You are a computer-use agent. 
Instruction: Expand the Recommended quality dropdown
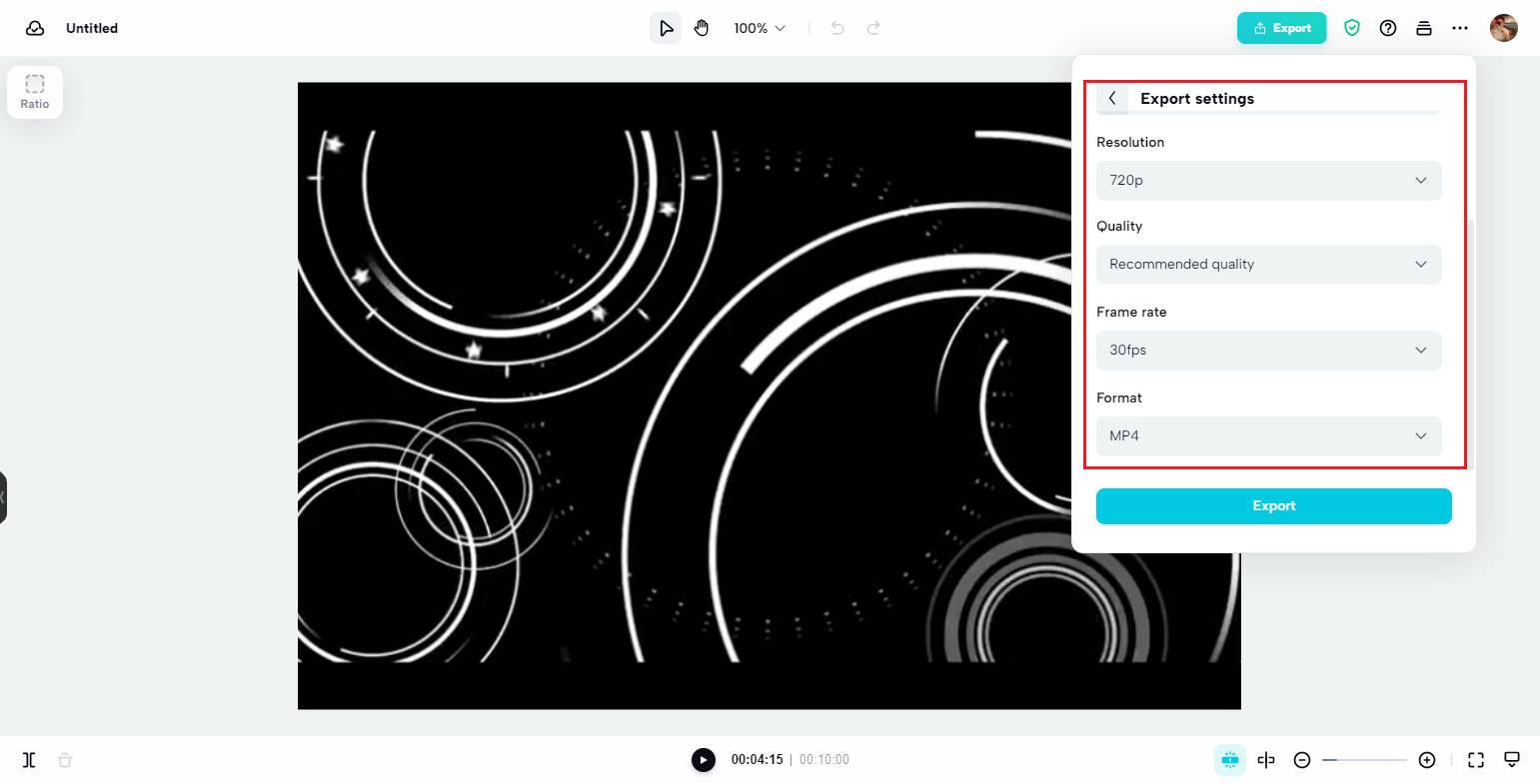pyautogui.click(x=1269, y=265)
